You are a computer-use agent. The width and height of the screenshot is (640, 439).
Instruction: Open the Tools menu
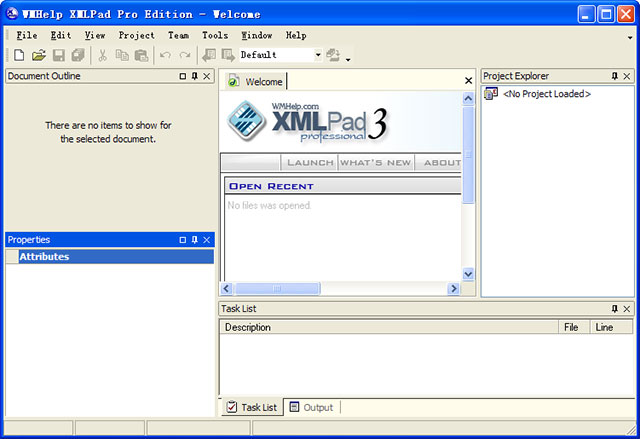(x=215, y=35)
